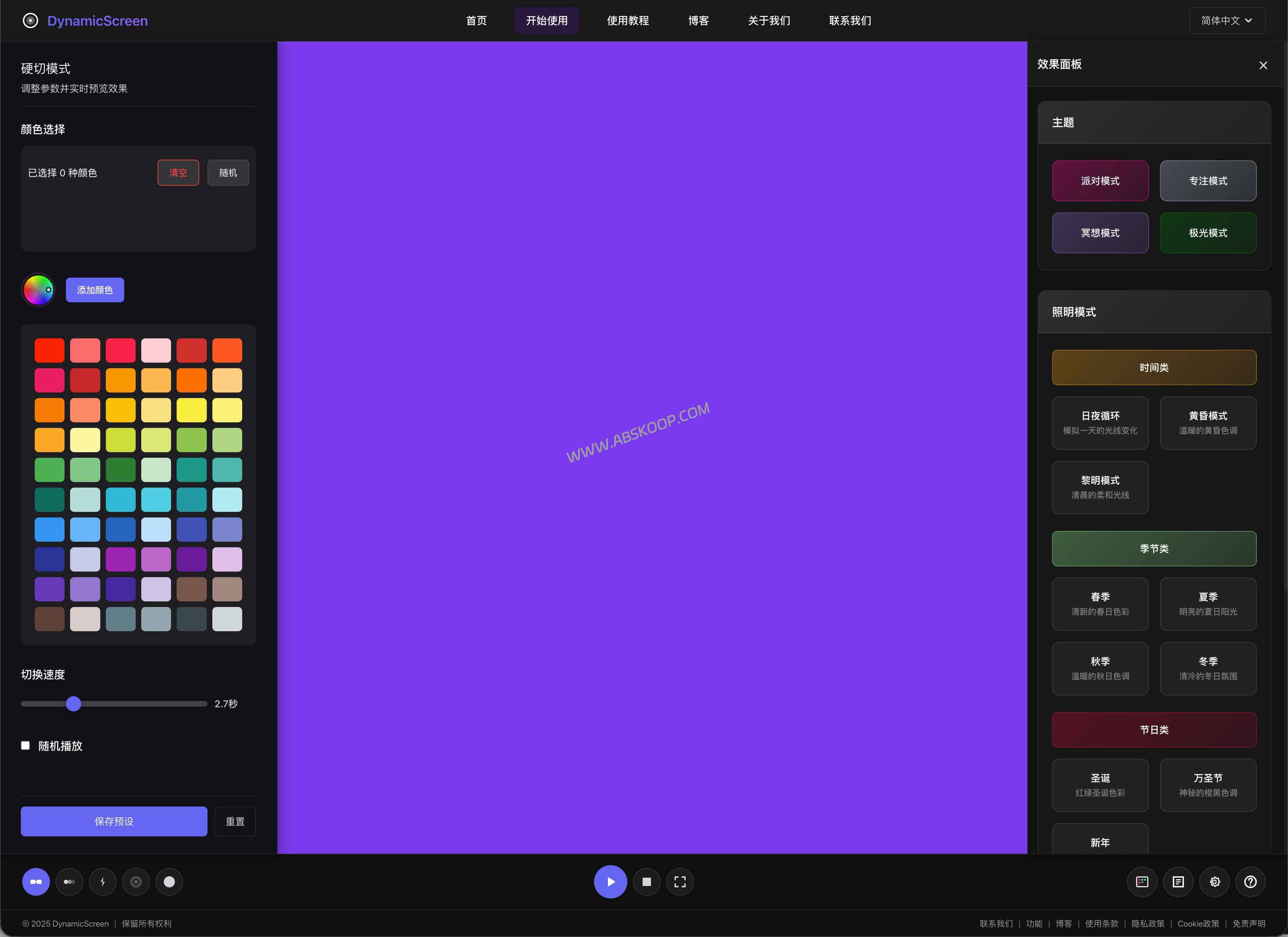Open the 简体中文 language dropdown

point(1227,20)
